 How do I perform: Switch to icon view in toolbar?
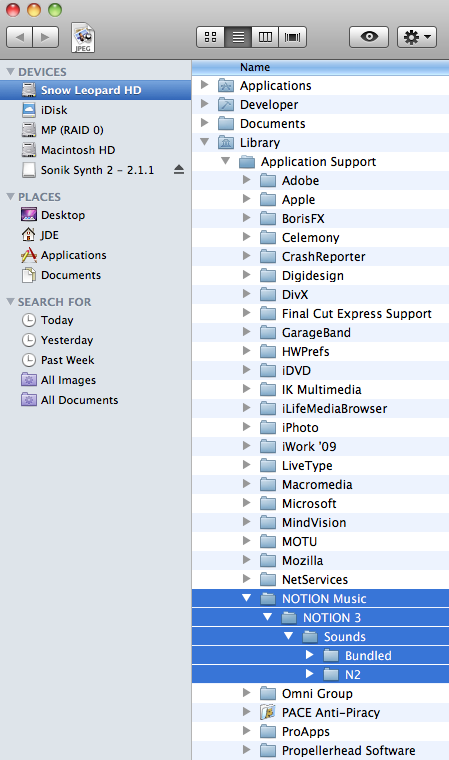210,37
